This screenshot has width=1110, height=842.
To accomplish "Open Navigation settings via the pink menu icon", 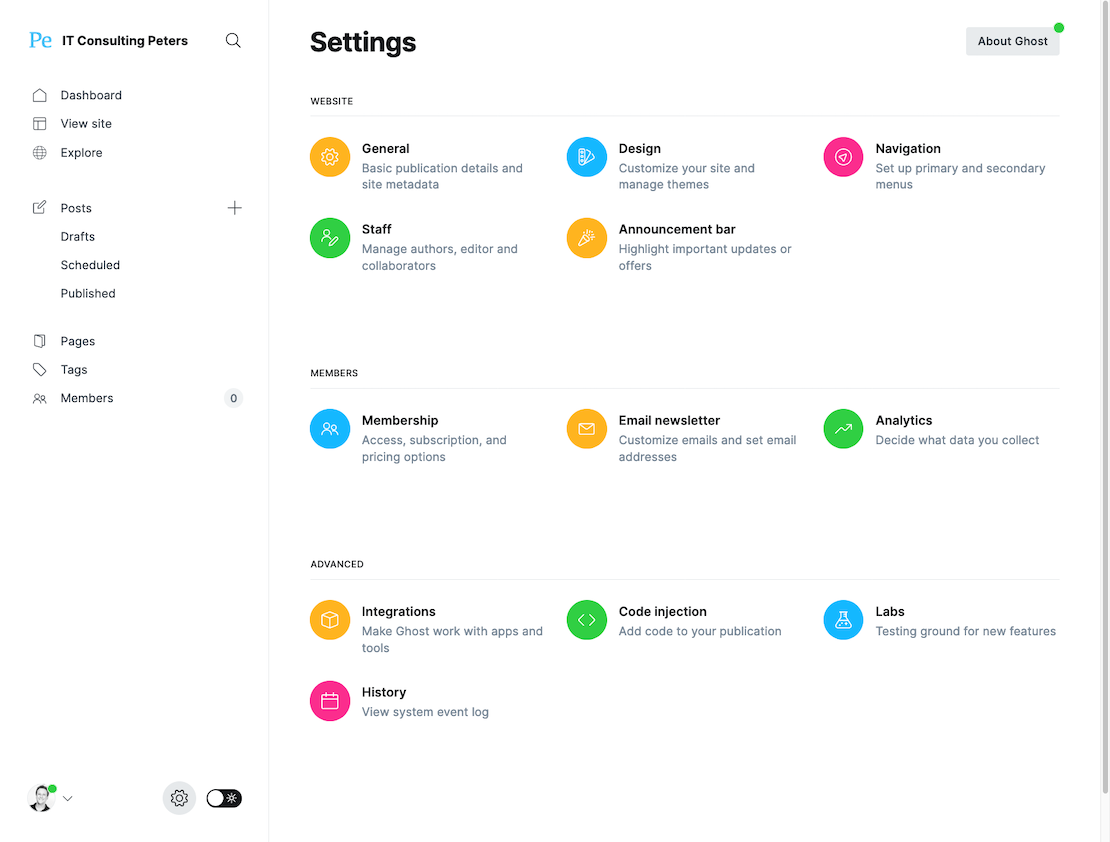I will [x=843, y=157].
